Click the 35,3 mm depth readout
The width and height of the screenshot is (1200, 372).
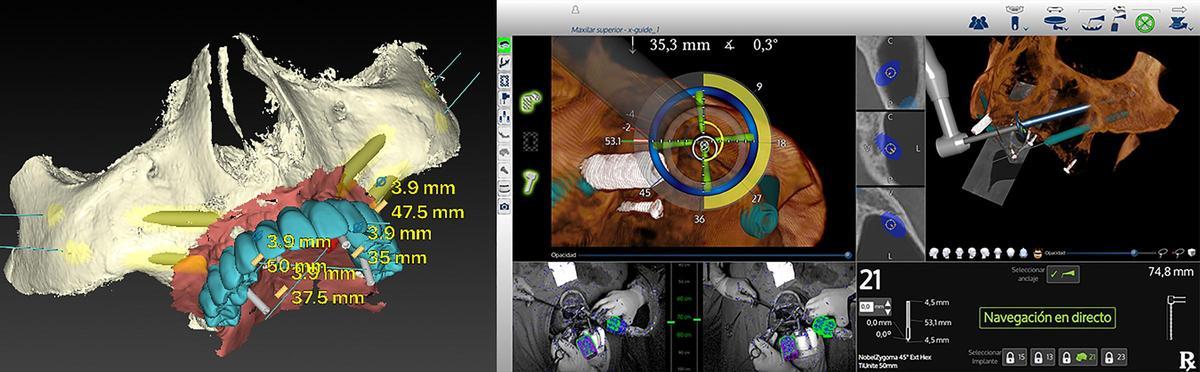pos(680,45)
